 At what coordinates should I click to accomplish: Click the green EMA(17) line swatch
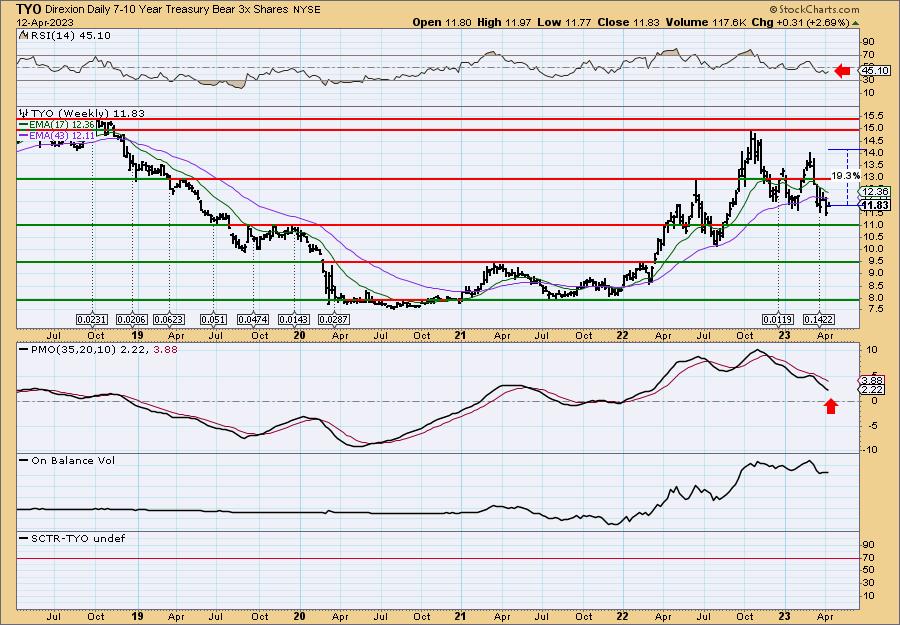23,125
